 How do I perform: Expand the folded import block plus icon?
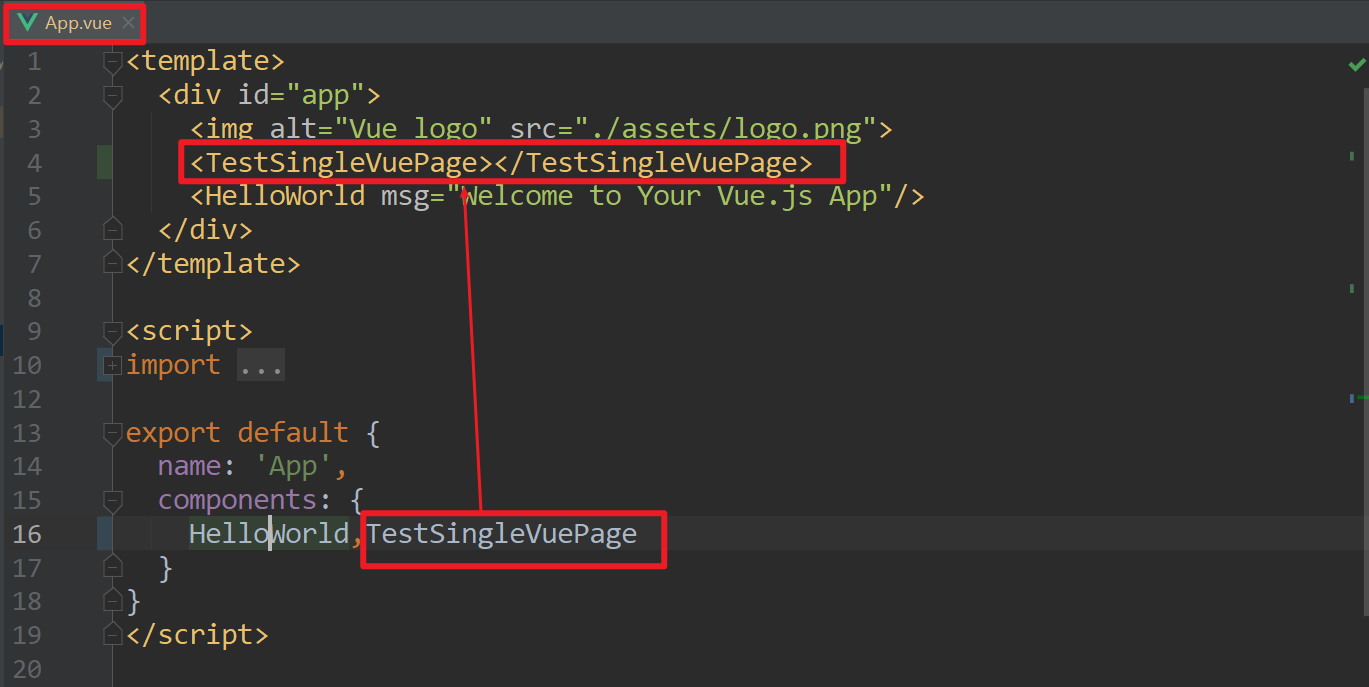pos(112,365)
